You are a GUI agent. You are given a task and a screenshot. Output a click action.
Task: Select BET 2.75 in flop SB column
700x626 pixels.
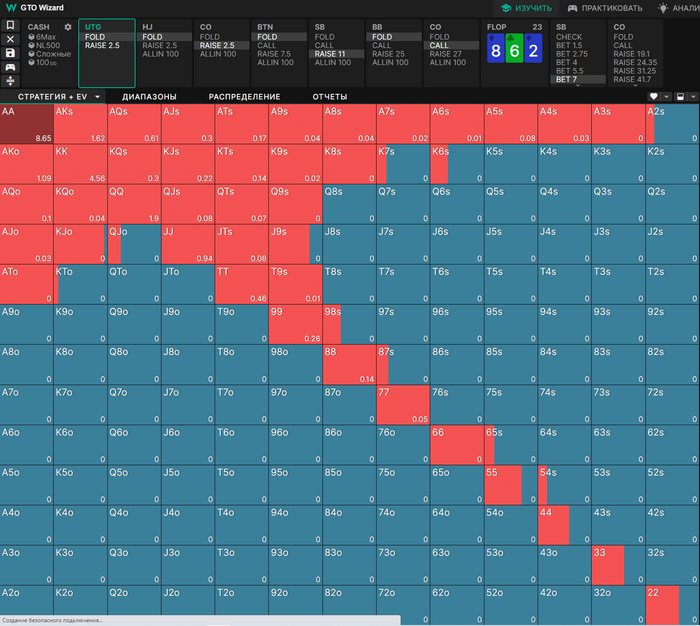[x=572, y=54]
